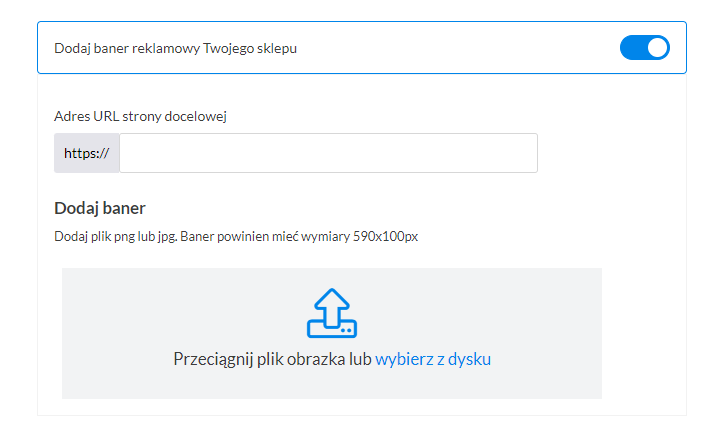This screenshot has width=709, height=439.
Task: Click the "Adres URL strony docelowej" label
Action: (140, 116)
